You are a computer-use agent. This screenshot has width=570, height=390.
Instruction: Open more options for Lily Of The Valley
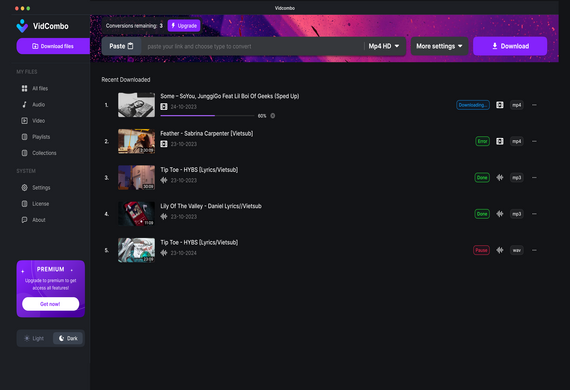tap(534, 214)
